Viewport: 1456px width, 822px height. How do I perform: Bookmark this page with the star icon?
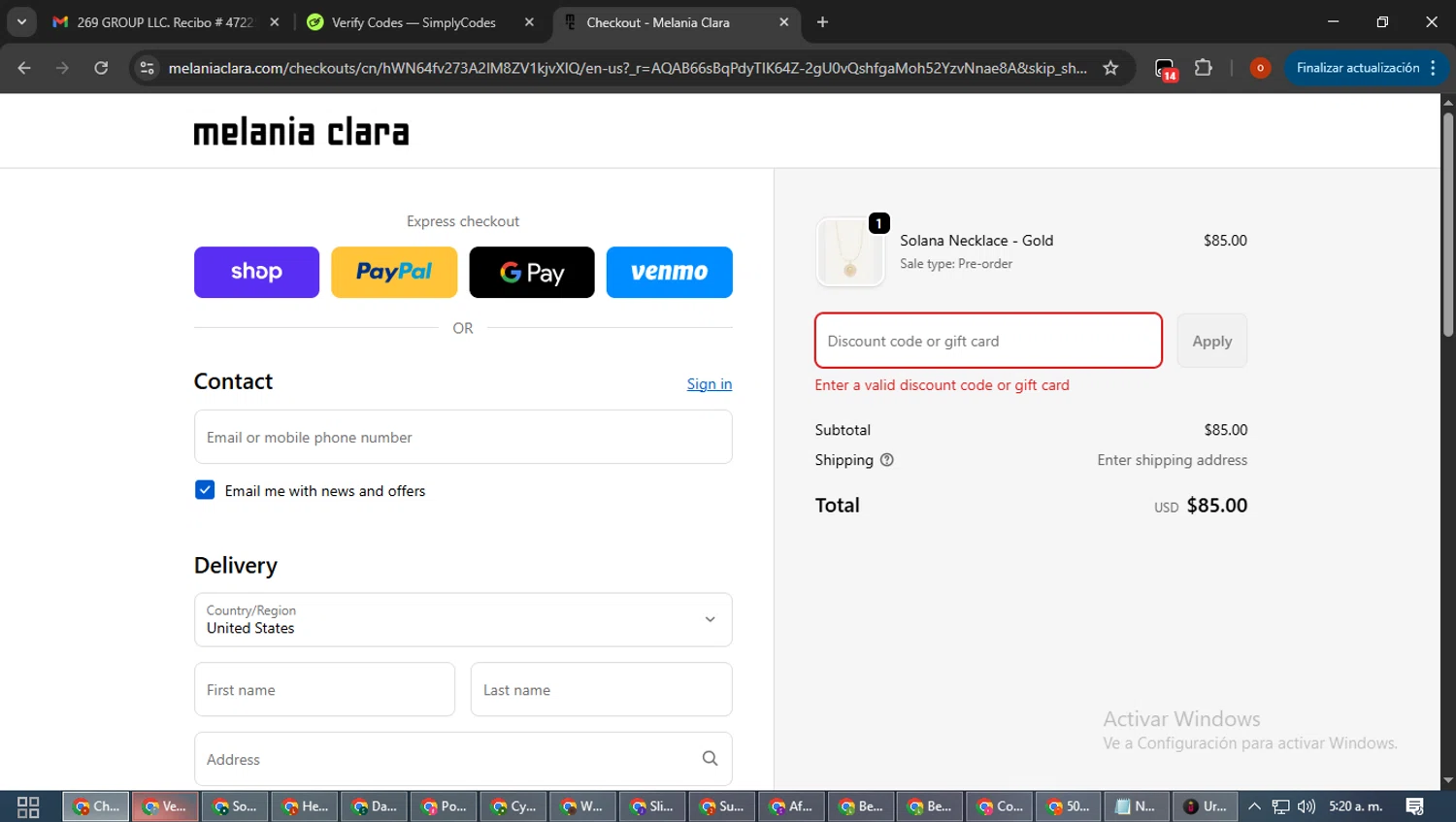click(x=1110, y=68)
